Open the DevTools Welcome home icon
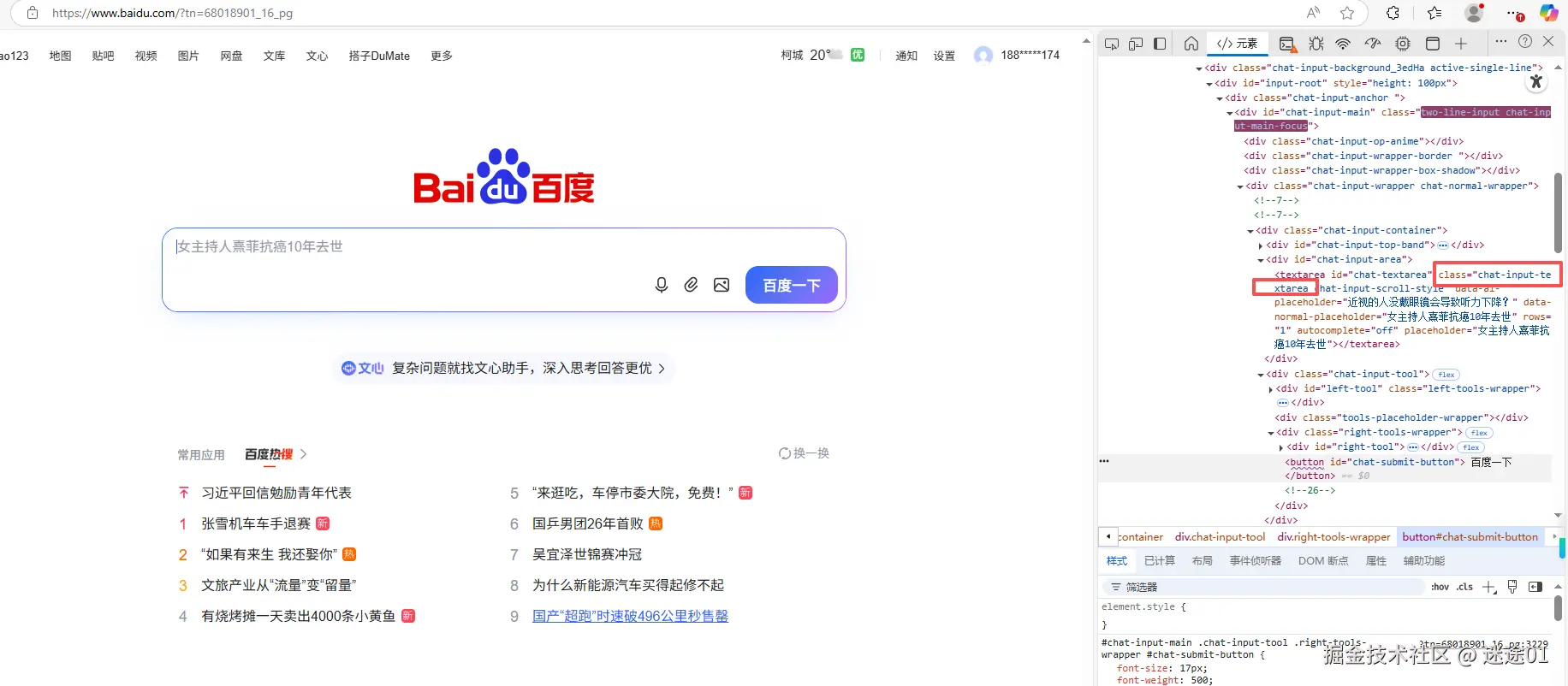The width and height of the screenshot is (1568, 686). pos(1191,44)
